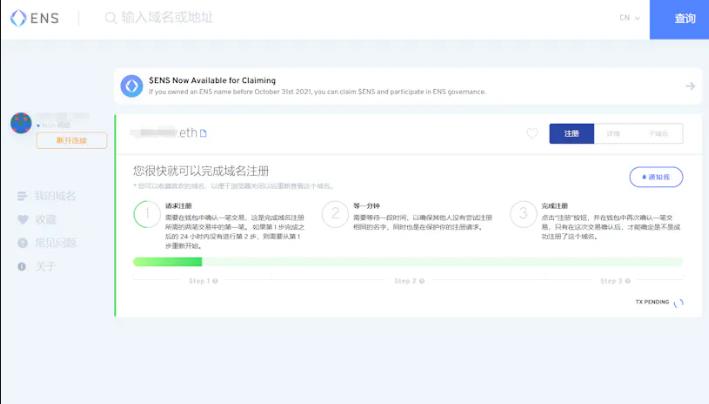The height and width of the screenshot is (404, 709).
Task: Click the orange disconnect button under avatar
Action: (x=71, y=140)
